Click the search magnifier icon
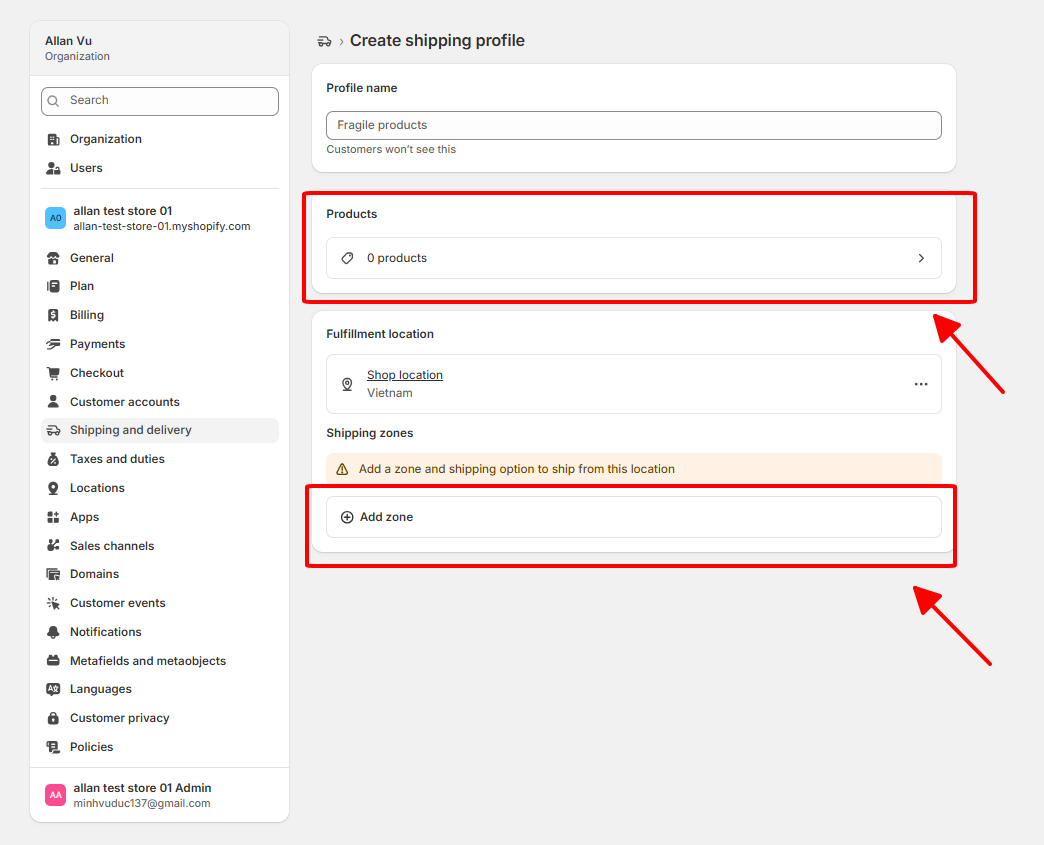This screenshot has width=1044, height=845. pos(53,101)
